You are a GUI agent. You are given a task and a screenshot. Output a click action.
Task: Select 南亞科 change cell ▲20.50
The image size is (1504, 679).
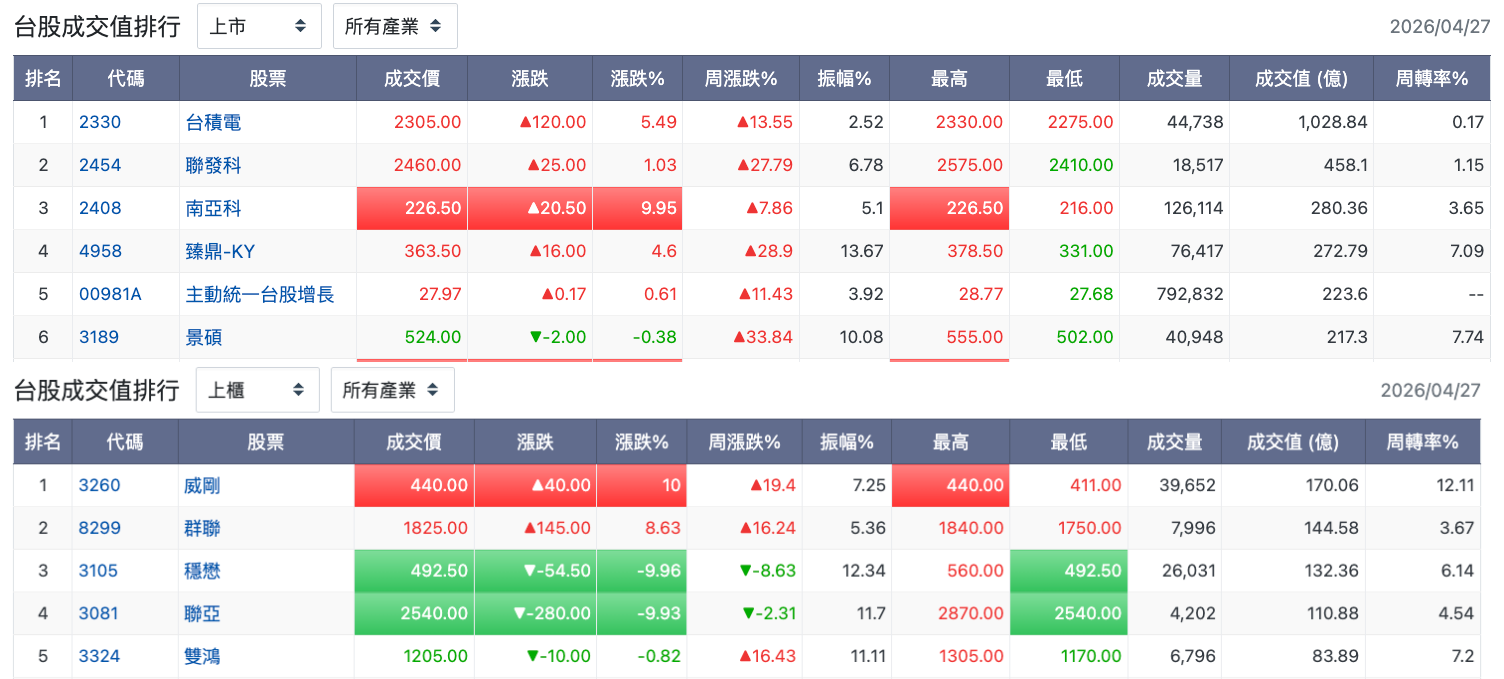pyautogui.click(x=530, y=208)
